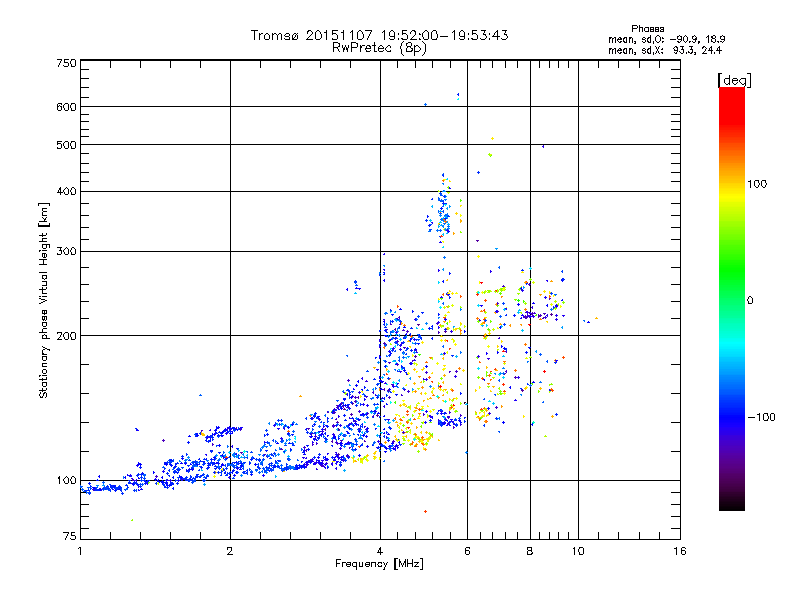
Task: Click the y-axis tick label '300'
Action: click(x=66, y=252)
